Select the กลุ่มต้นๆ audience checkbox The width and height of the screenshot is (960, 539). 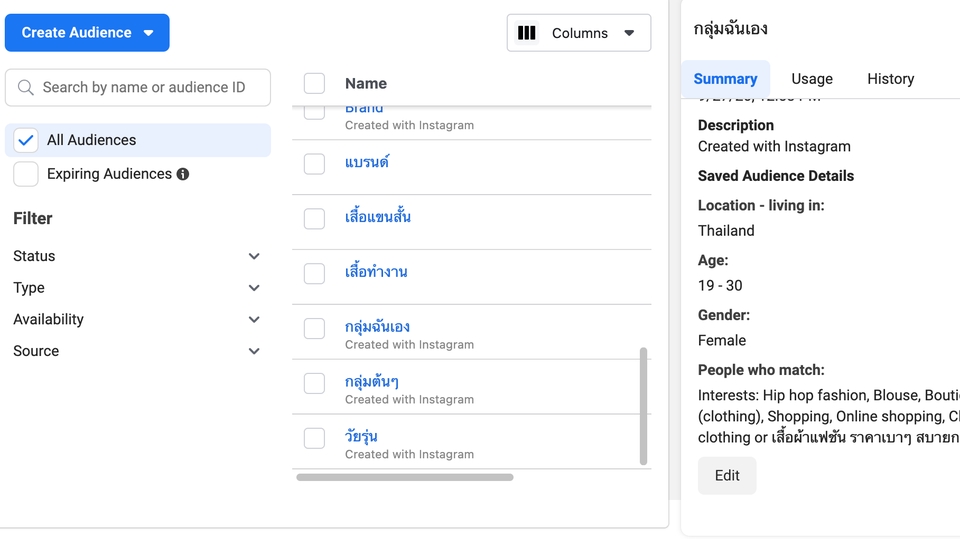(314, 383)
